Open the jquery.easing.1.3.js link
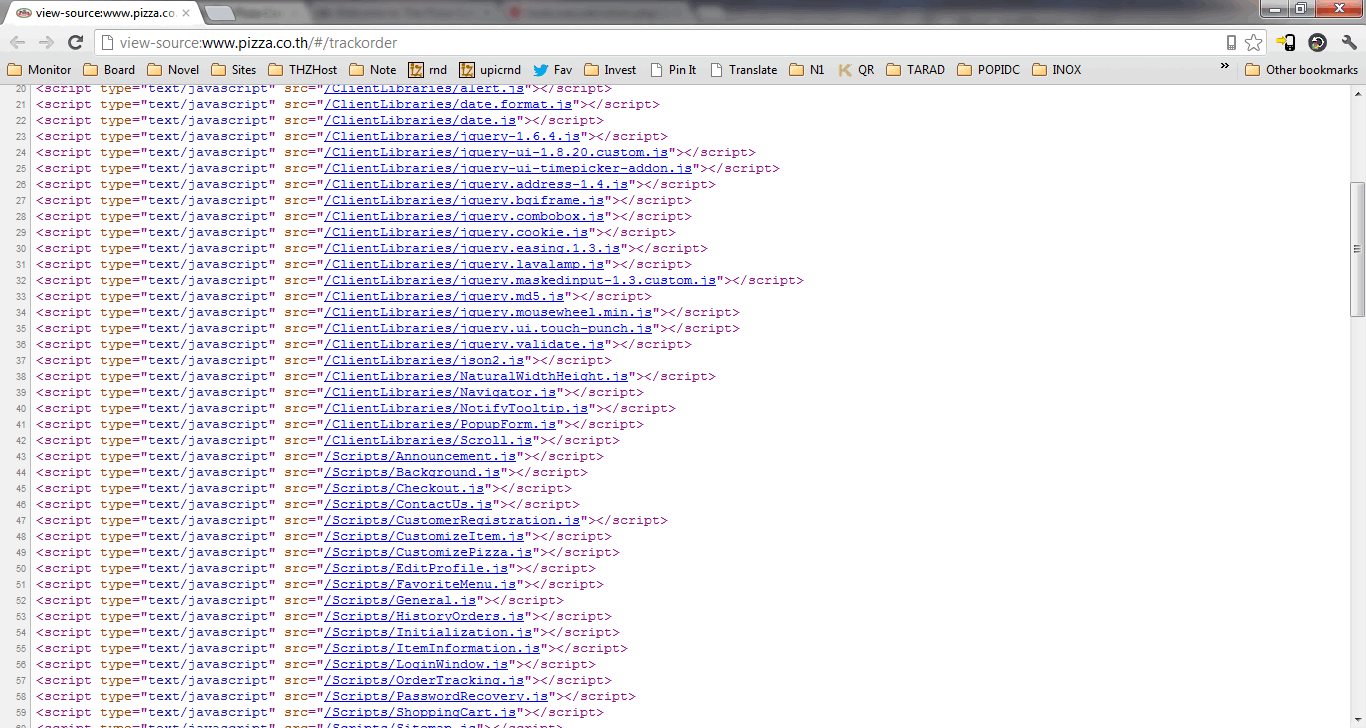This screenshot has width=1366, height=728. [473, 248]
